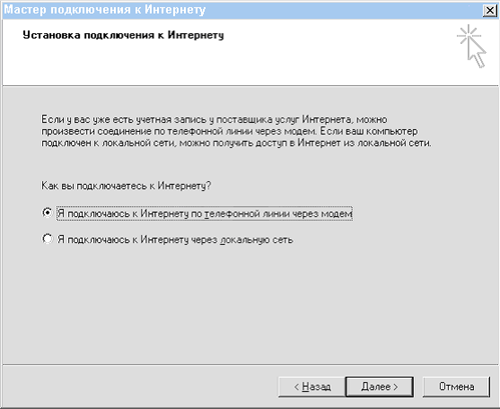The width and height of the screenshot is (500, 409).
Task: Click the heading 'Установка подключения к Интернету'
Action: tap(123, 35)
